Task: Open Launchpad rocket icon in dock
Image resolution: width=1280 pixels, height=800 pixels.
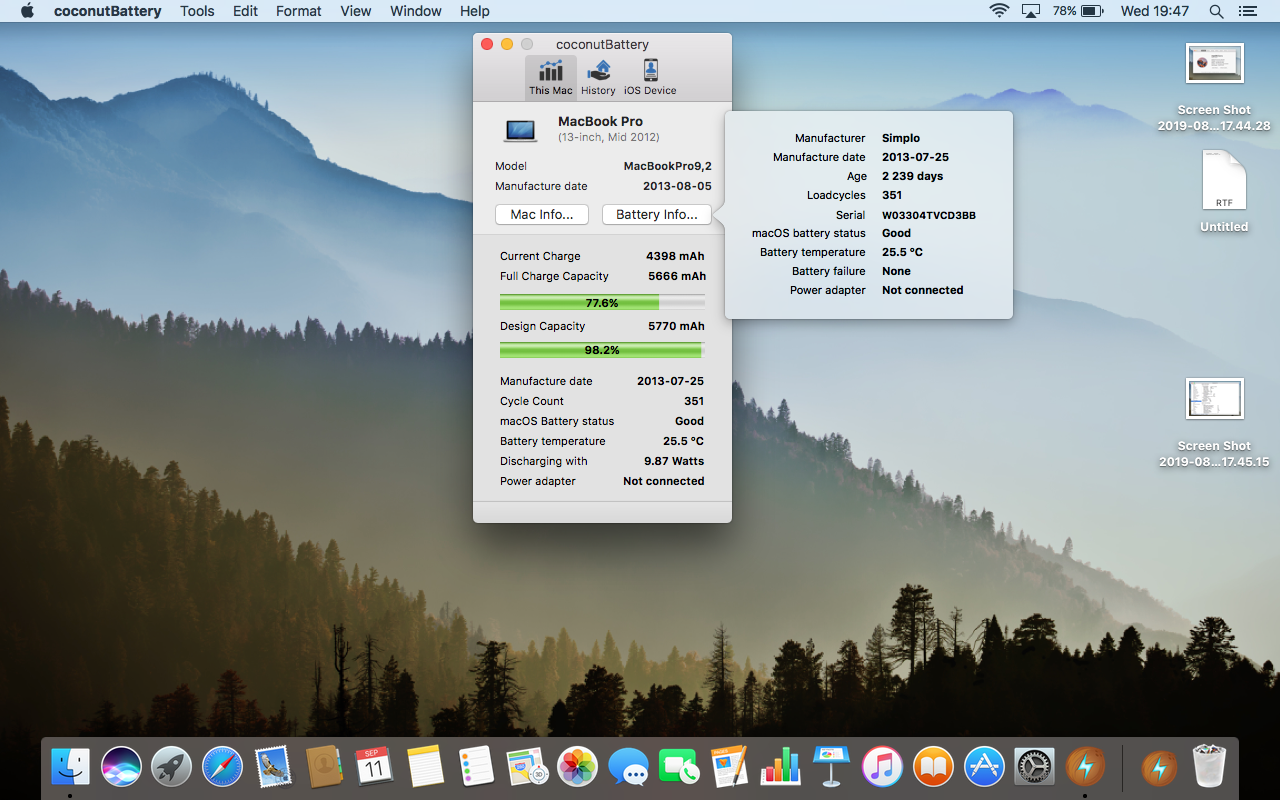Action: tap(172, 767)
